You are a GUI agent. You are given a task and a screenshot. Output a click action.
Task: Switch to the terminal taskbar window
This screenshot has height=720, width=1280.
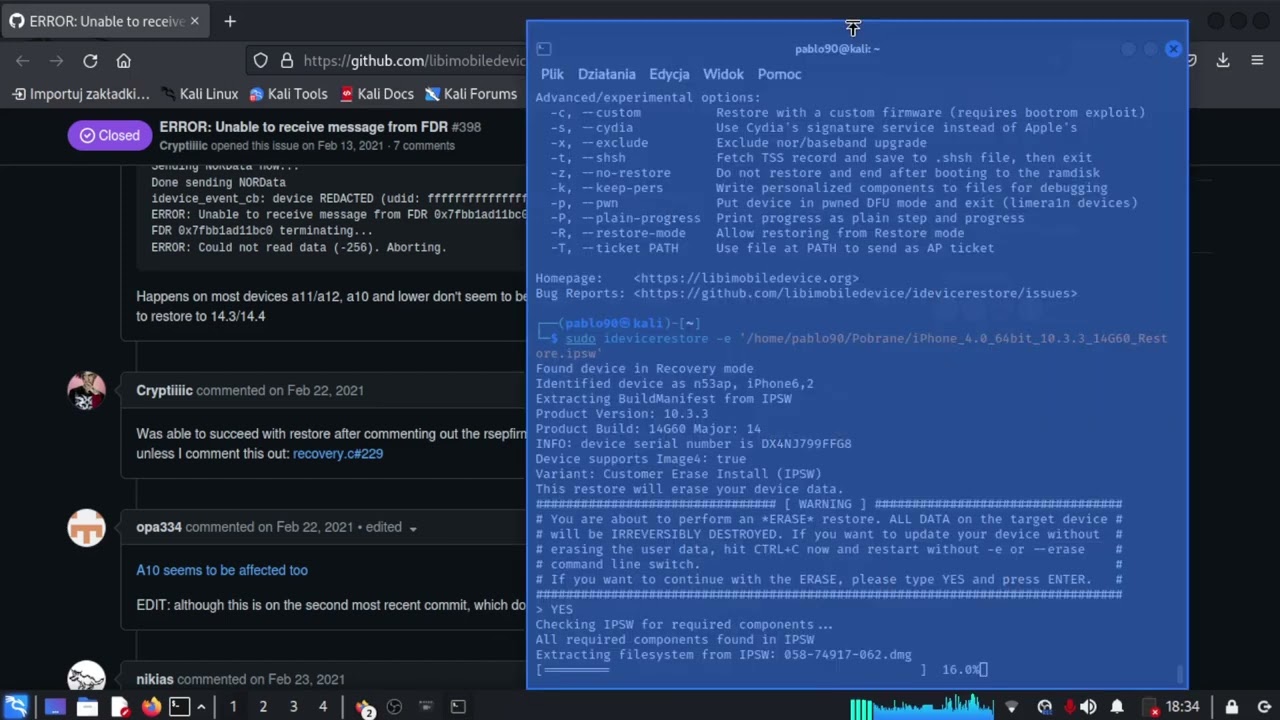[x=458, y=707]
